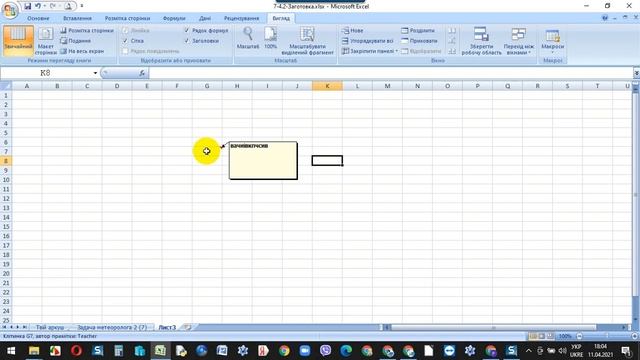Open Opera browser from taskbar
640x360 pixels.
pyautogui.click(x=76, y=351)
